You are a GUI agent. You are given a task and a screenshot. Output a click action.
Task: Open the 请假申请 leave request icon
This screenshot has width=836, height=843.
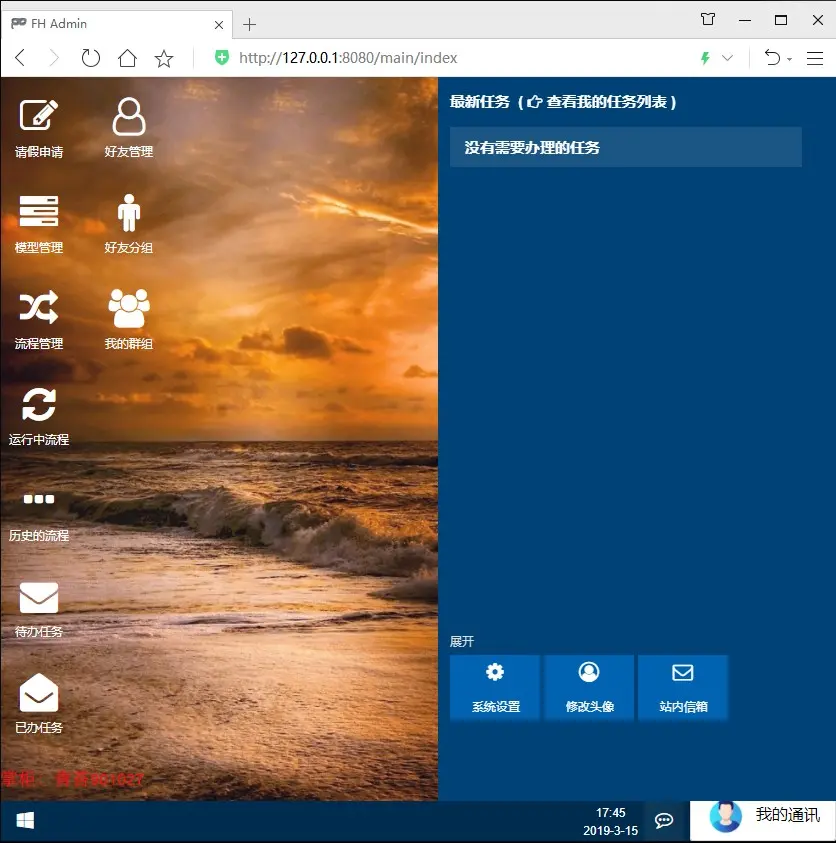pyautogui.click(x=39, y=128)
